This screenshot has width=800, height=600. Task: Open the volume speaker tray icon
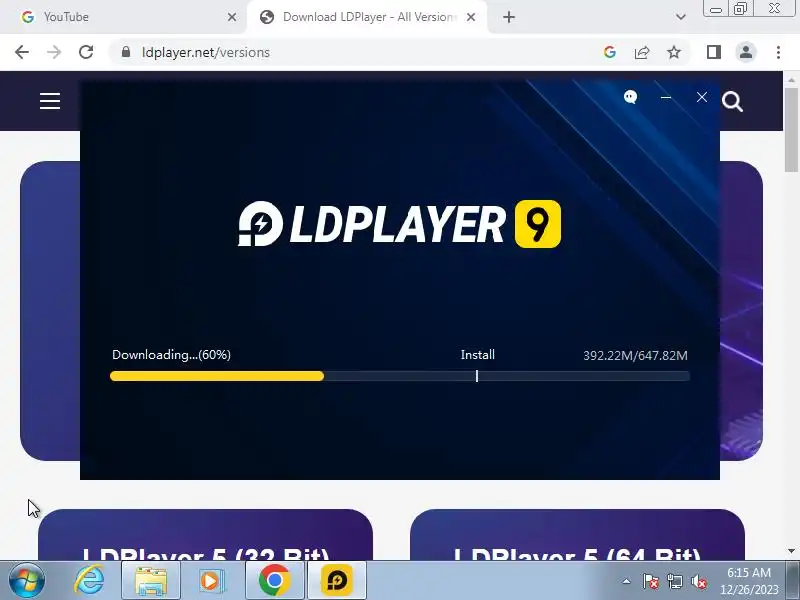[x=698, y=581]
